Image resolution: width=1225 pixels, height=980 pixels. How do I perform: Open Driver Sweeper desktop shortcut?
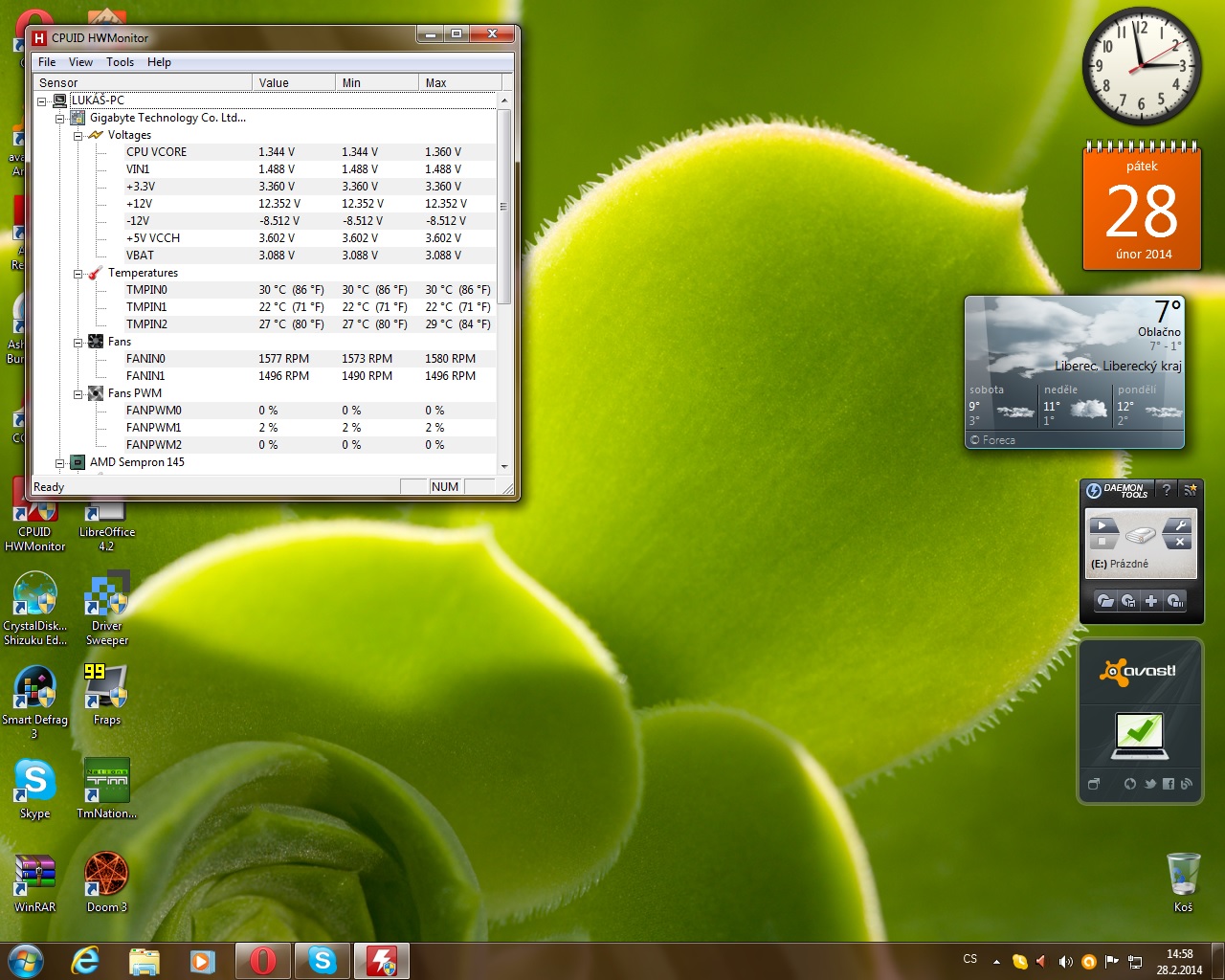coord(106,609)
